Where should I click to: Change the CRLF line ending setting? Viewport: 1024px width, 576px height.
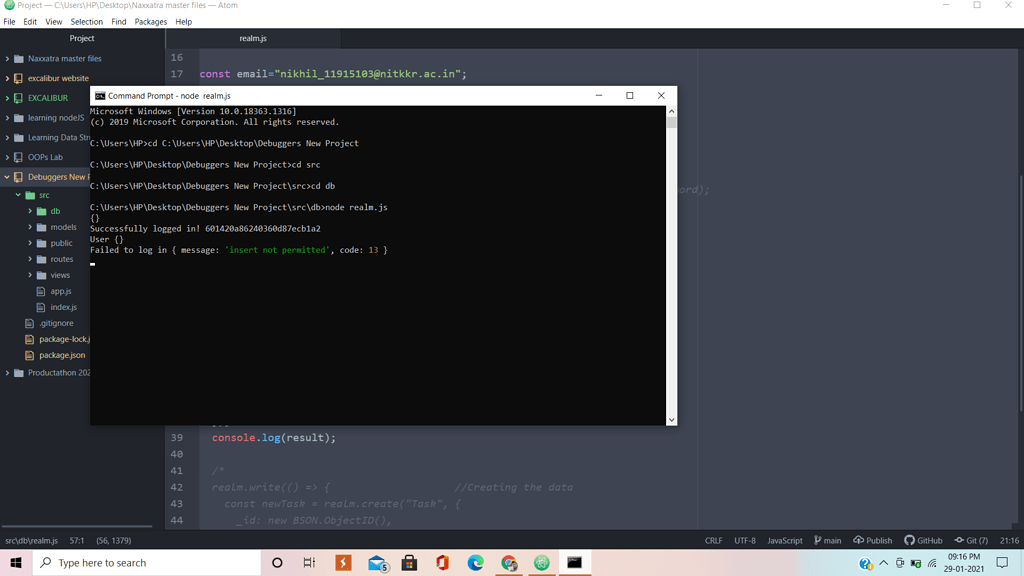(x=713, y=540)
